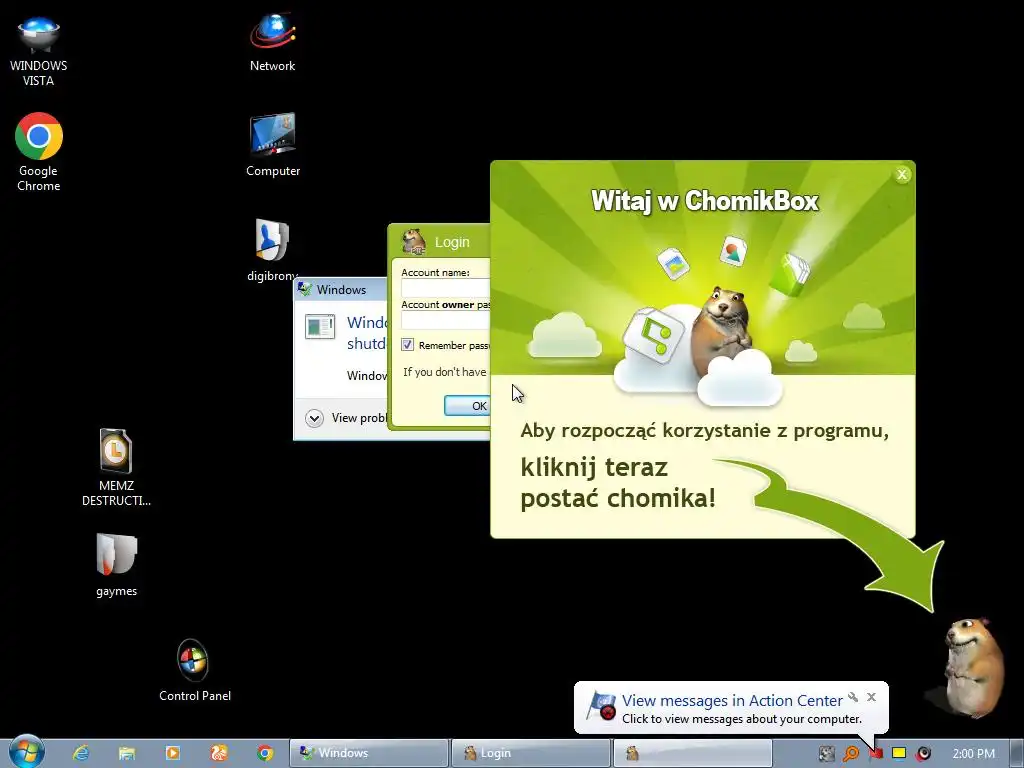The width and height of the screenshot is (1024, 768).
Task: Select the Google Chrome desktop shortcut
Action: [39, 152]
